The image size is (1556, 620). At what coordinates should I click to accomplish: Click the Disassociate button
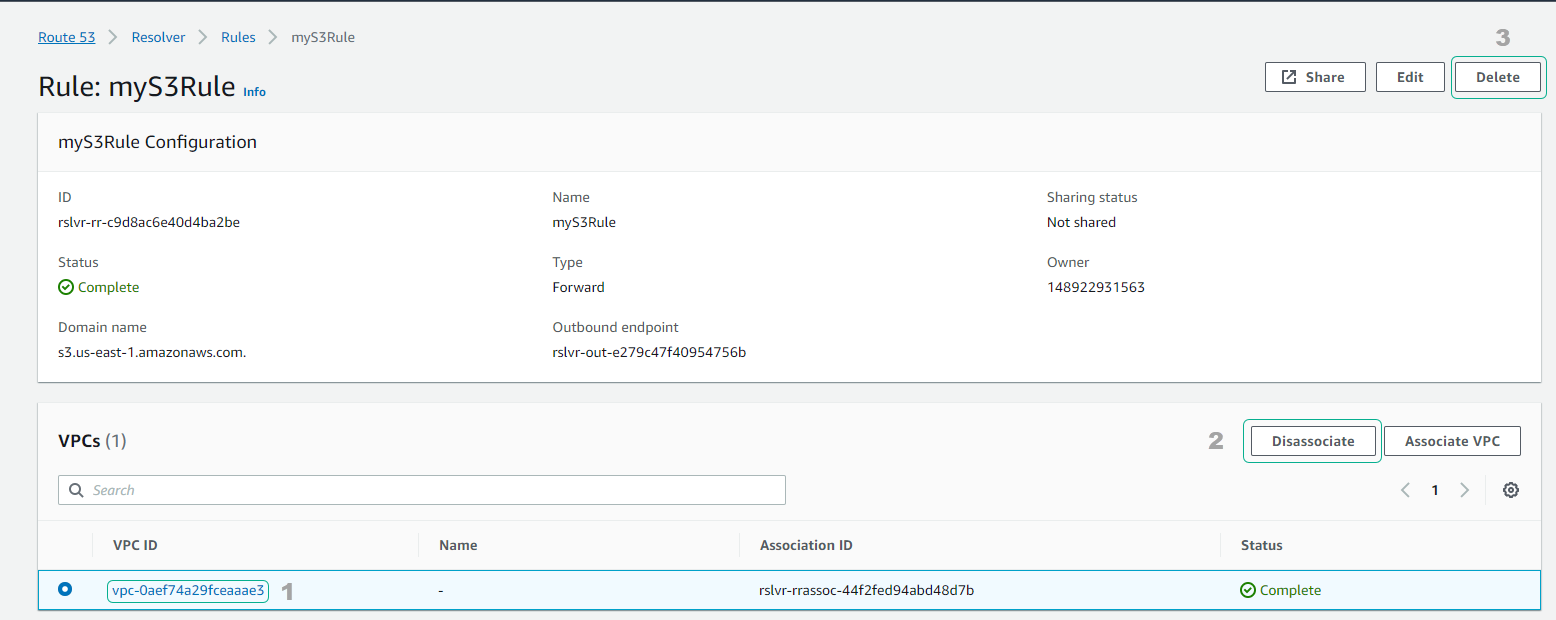pos(1313,441)
